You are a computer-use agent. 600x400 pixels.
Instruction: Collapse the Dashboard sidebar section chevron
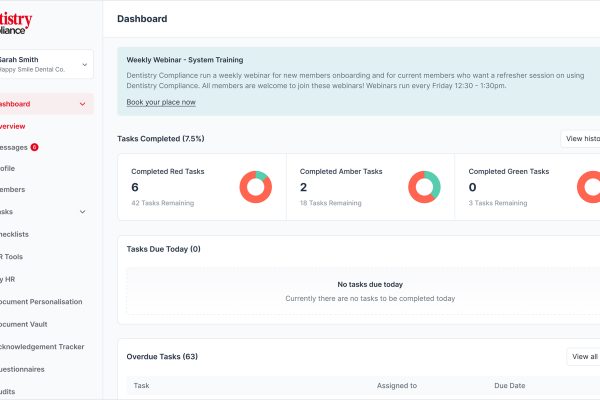point(82,104)
